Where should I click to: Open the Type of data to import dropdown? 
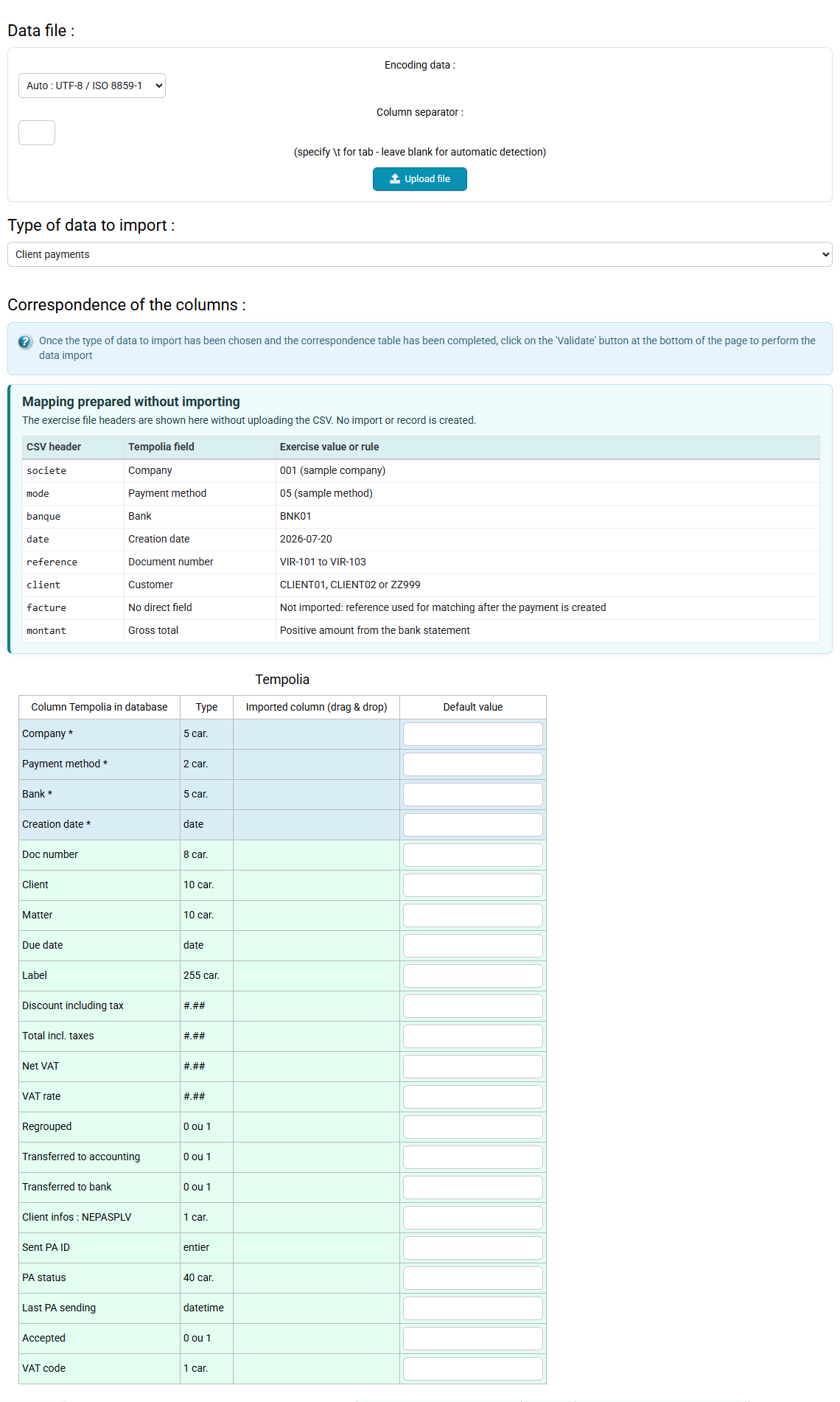(x=420, y=254)
